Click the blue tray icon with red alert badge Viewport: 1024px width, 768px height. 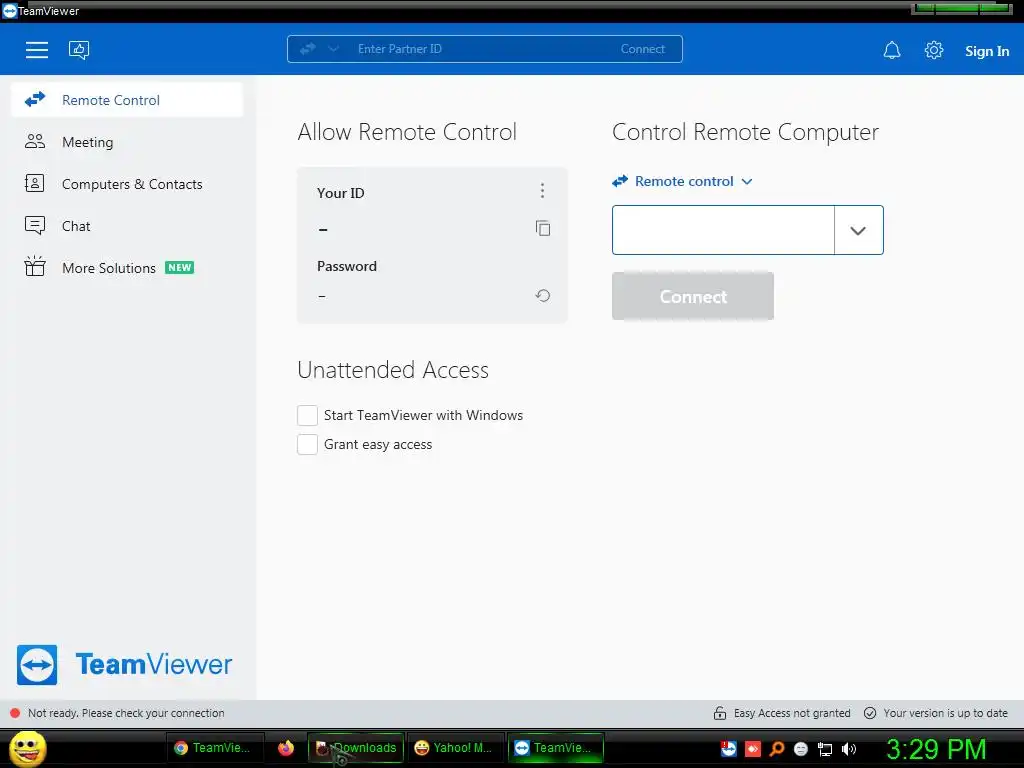(729, 748)
